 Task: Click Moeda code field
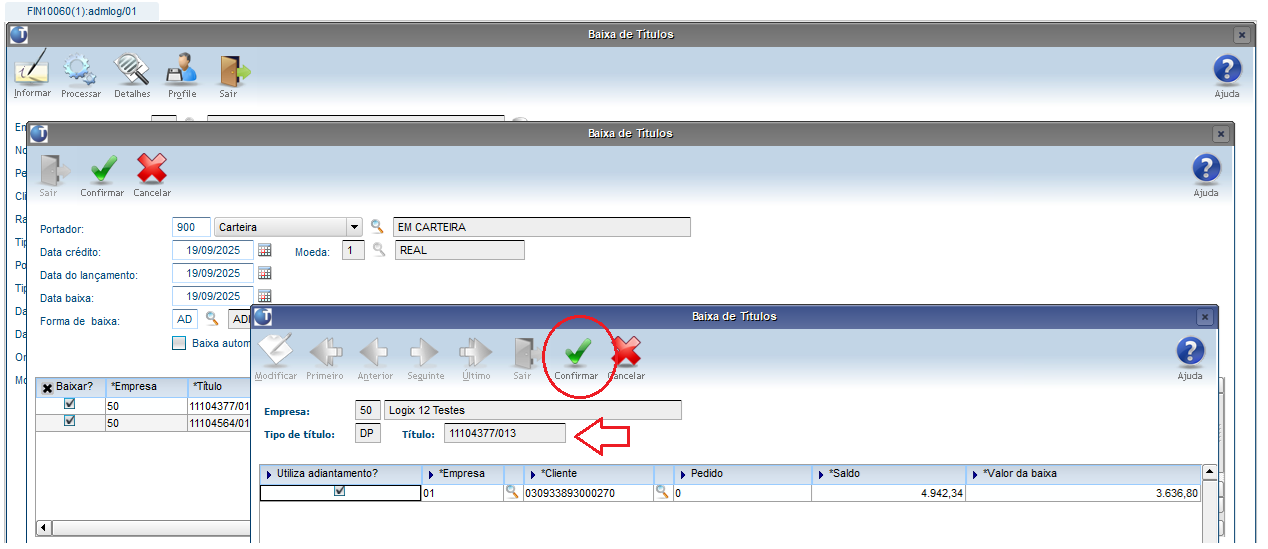coord(353,250)
